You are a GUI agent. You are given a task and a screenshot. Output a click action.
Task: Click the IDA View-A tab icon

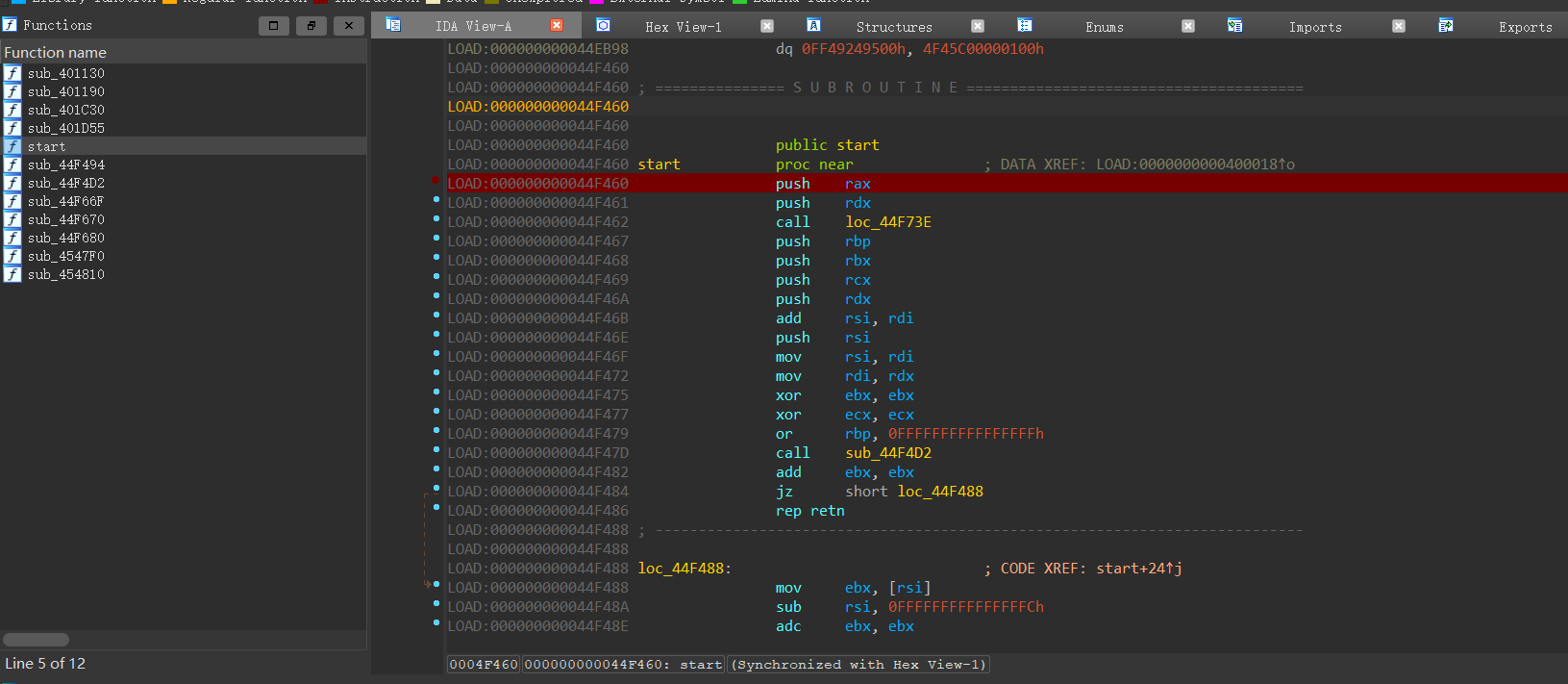click(x=393, y=25)
